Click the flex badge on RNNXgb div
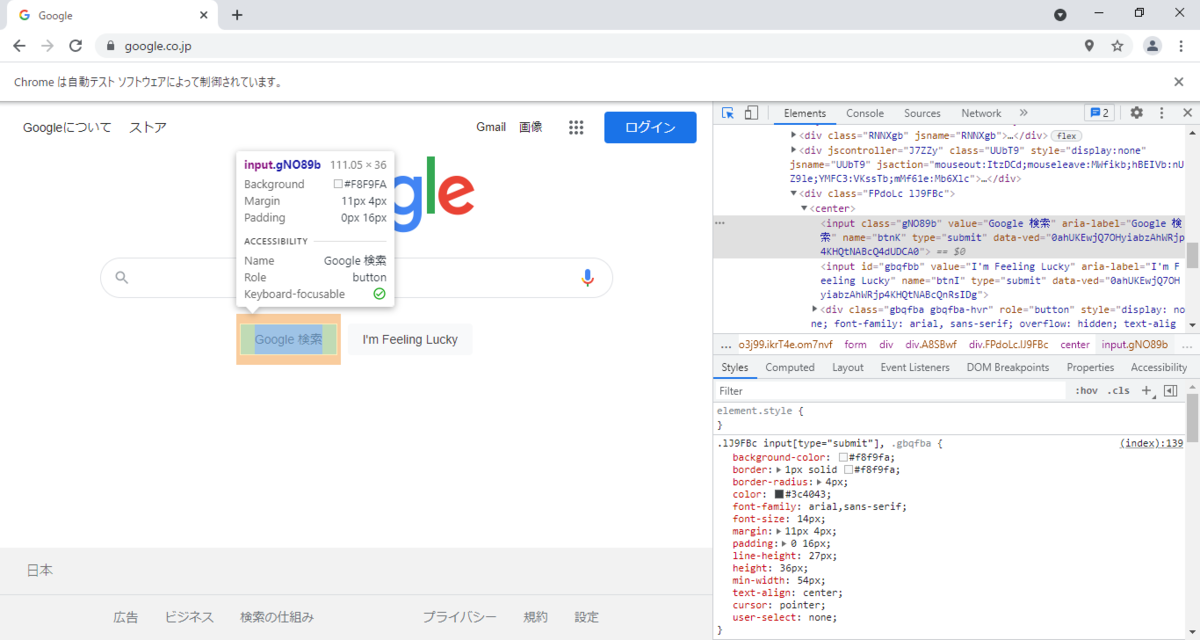The image size is (1200, 640). (1067, 135)
